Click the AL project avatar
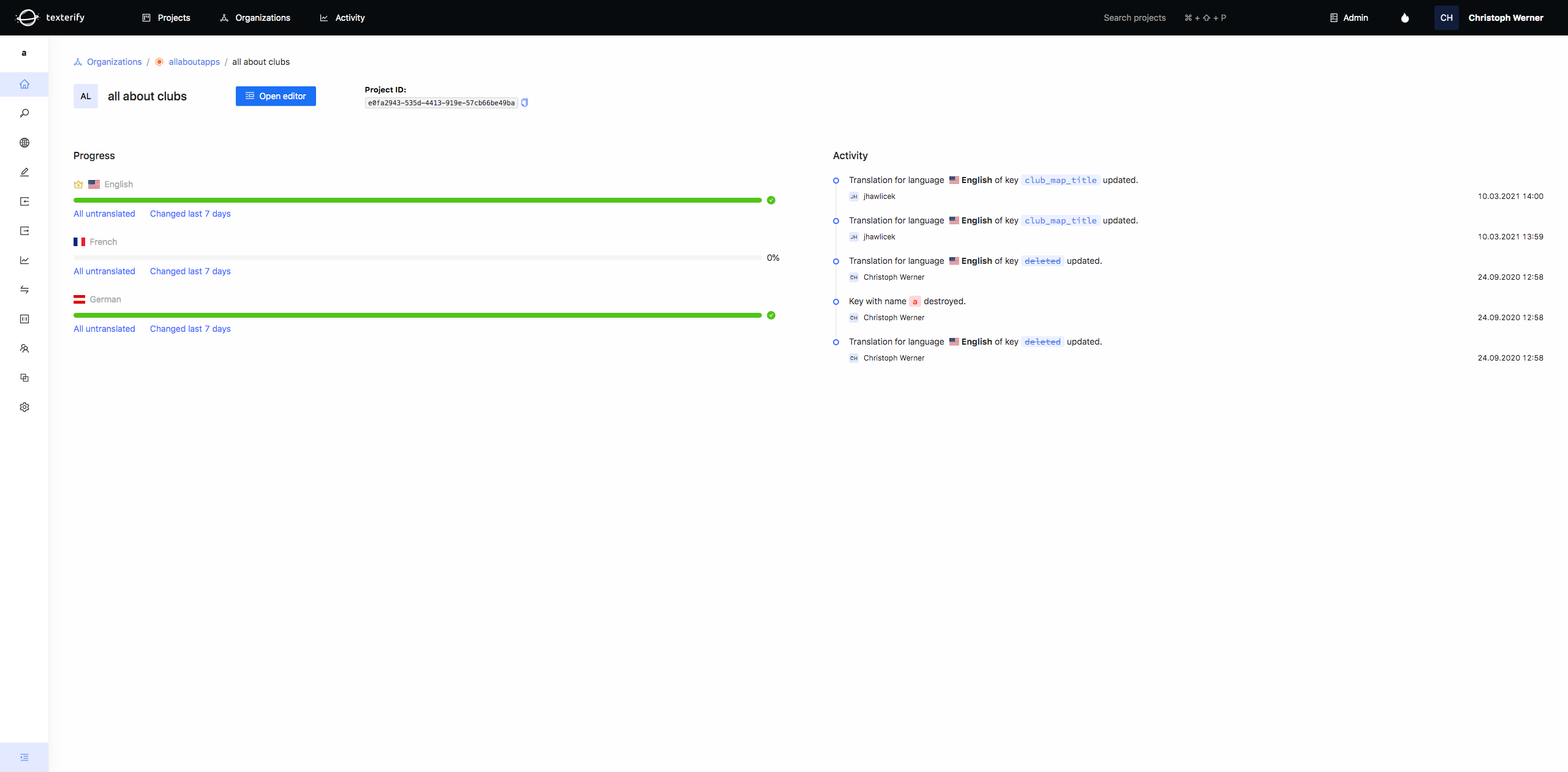This screenshot has height=772, width=1568. (86, 96)
